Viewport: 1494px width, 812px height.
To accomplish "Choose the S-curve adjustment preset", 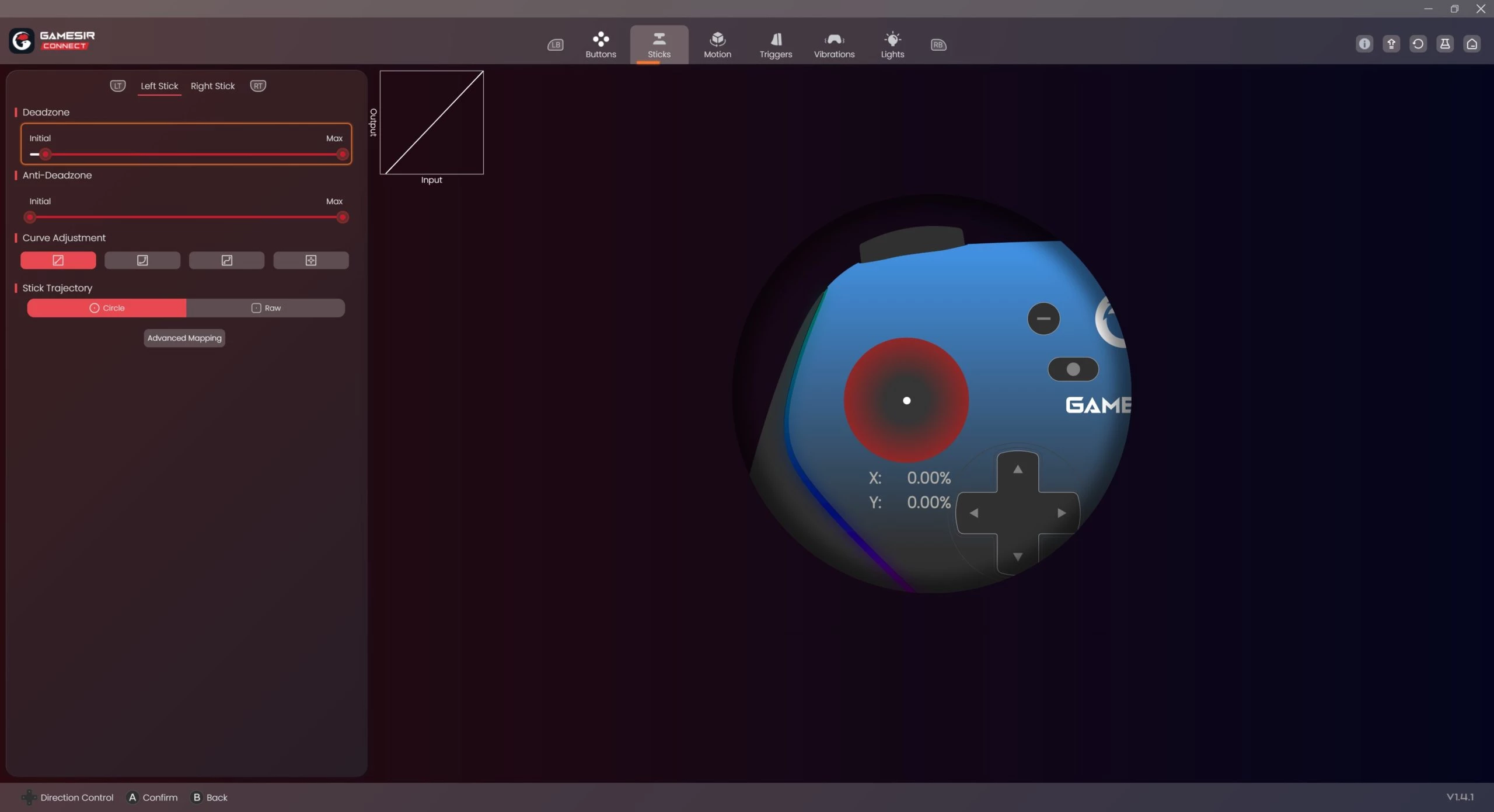I will coord(226,260).
